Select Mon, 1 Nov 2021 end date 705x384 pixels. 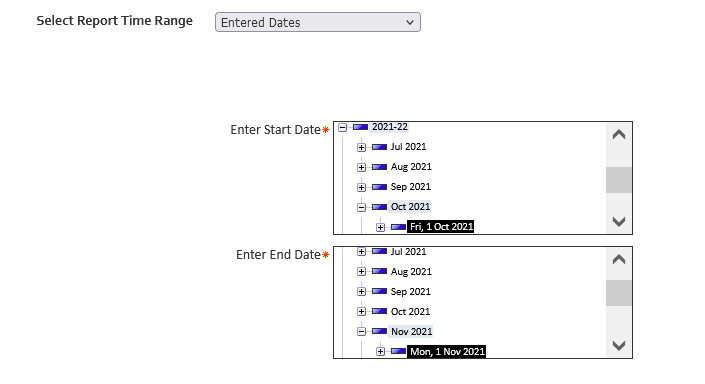point(446,352)
